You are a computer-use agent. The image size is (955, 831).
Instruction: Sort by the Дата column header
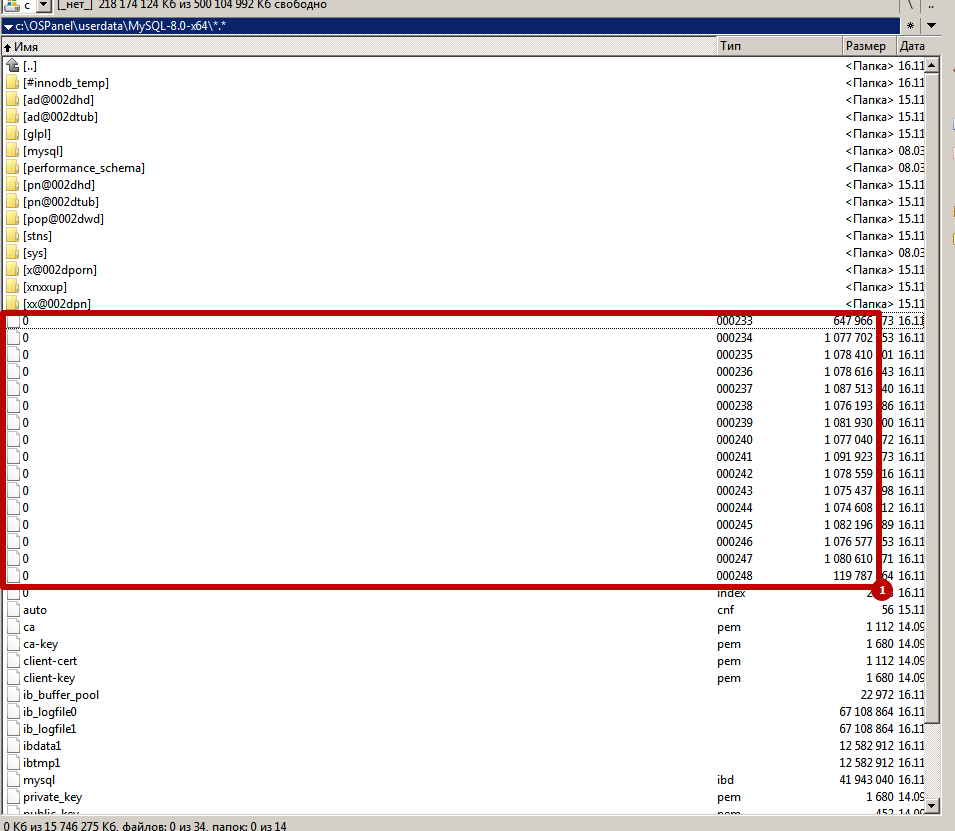click(912, 46)
